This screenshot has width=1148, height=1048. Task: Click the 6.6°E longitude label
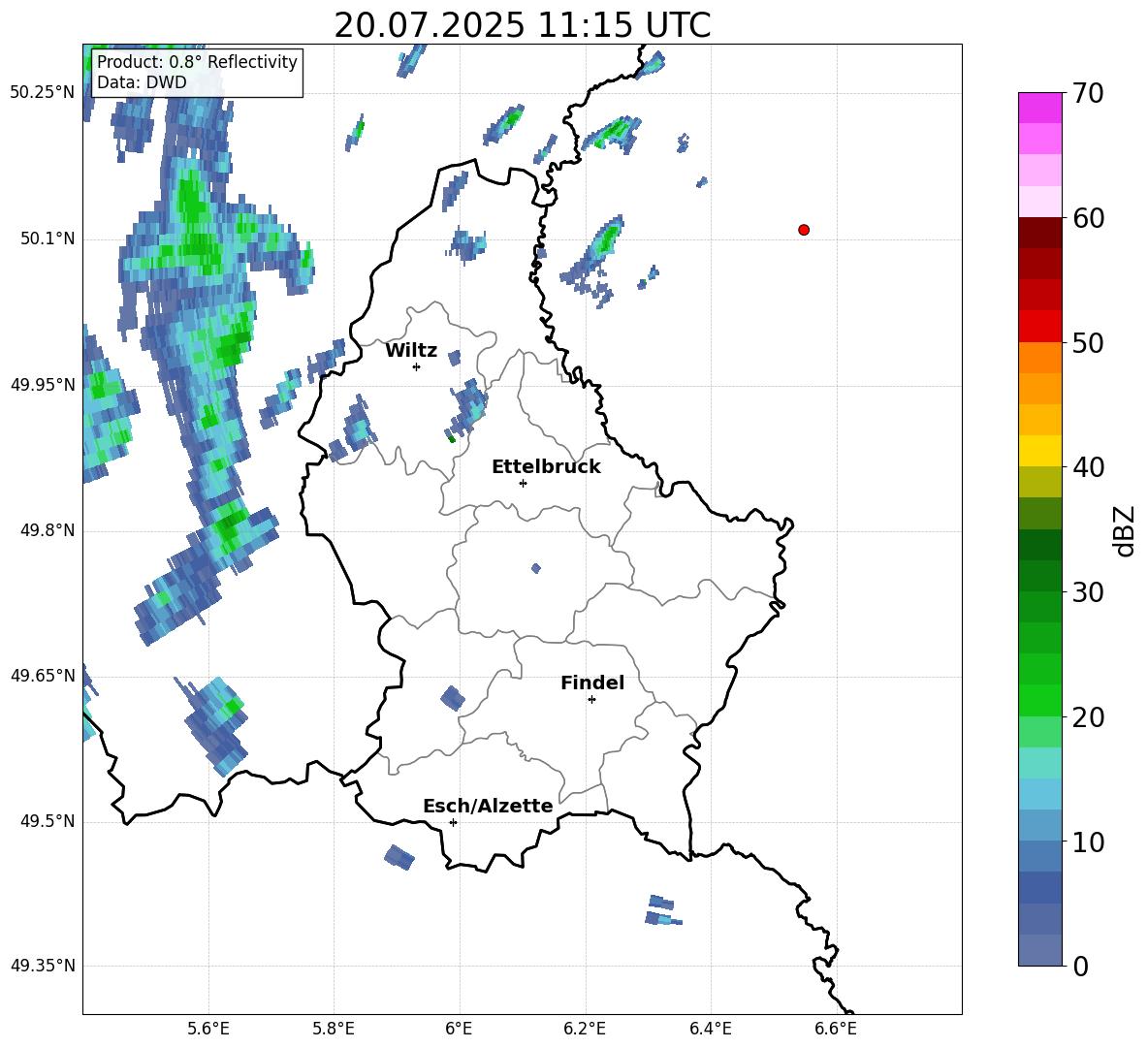[x=836, y=1029]
